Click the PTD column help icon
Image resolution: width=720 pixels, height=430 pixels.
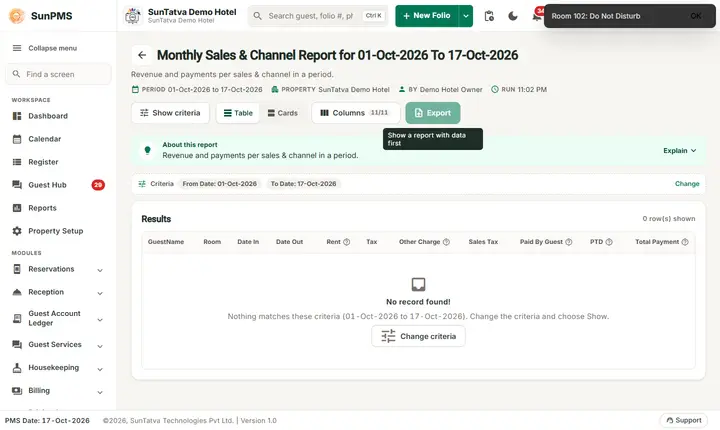point(609,242)
